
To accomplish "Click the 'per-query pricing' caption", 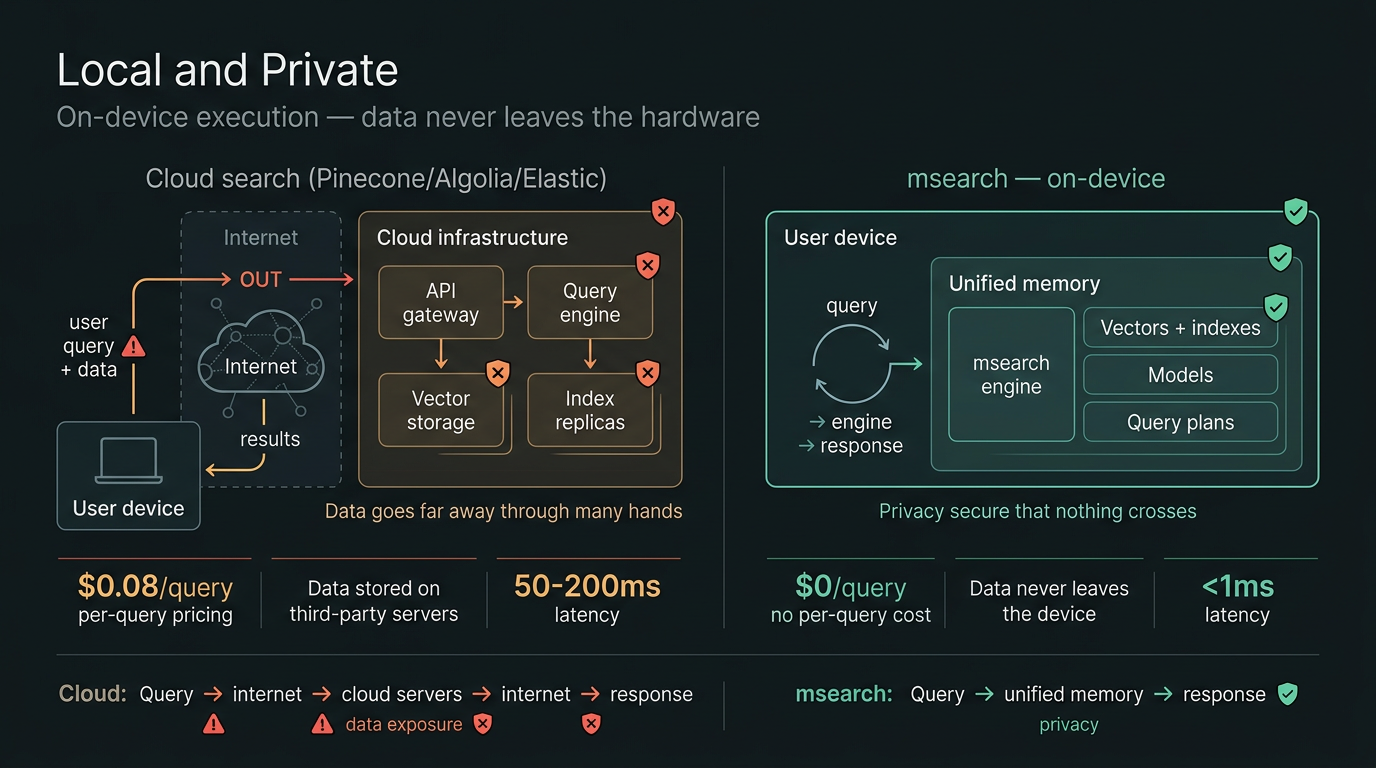I will [x=155, y=615].
